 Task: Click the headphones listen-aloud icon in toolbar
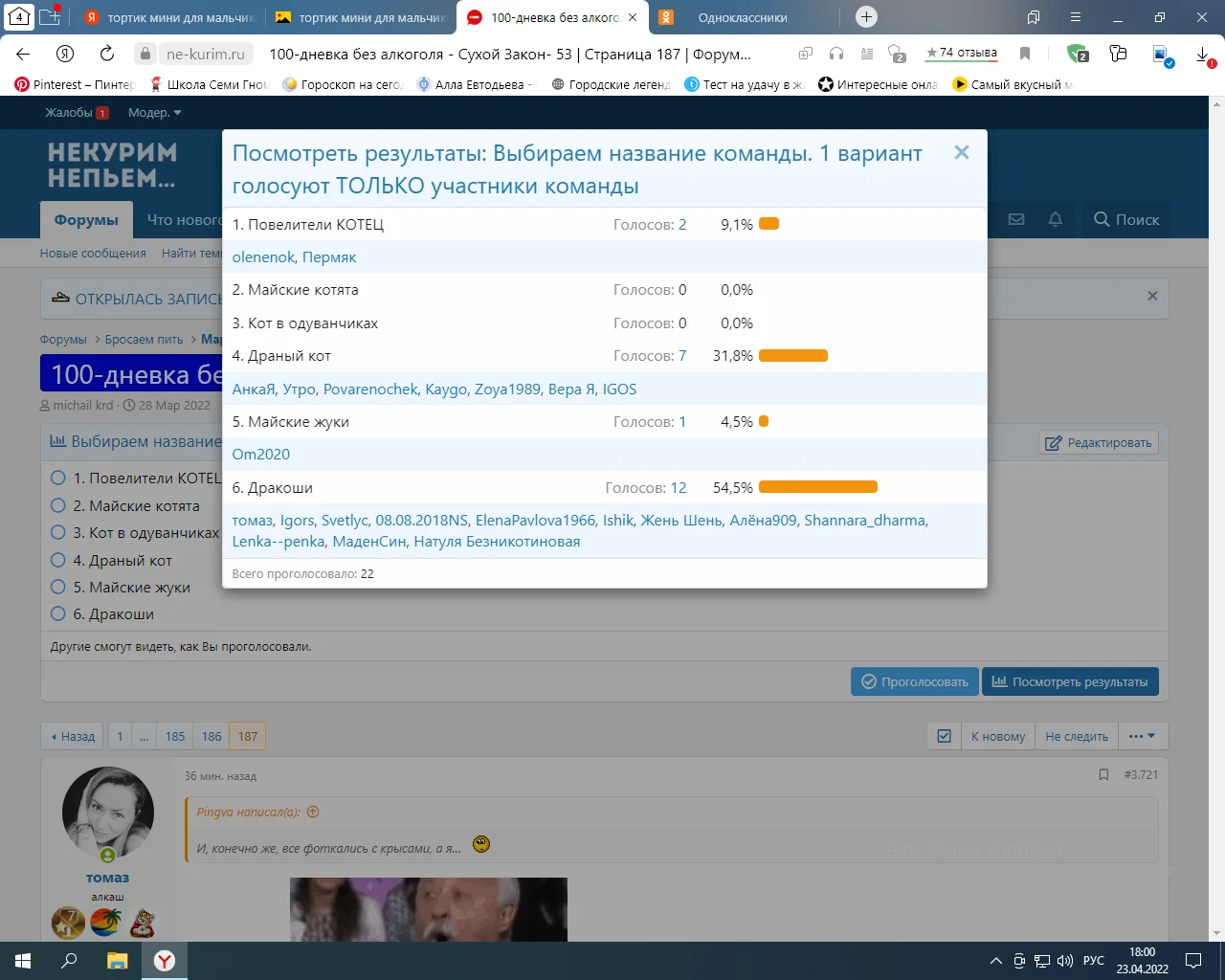click(835, 55)
